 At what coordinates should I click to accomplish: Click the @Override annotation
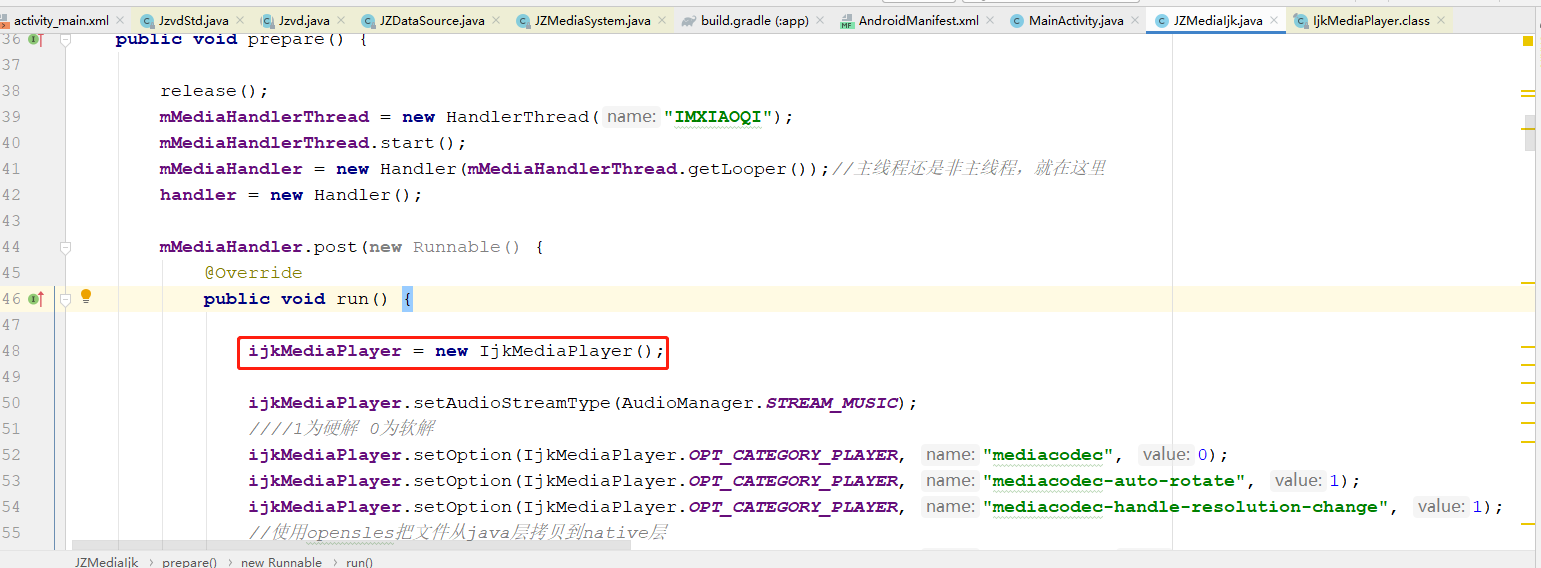tap(253, 273)
